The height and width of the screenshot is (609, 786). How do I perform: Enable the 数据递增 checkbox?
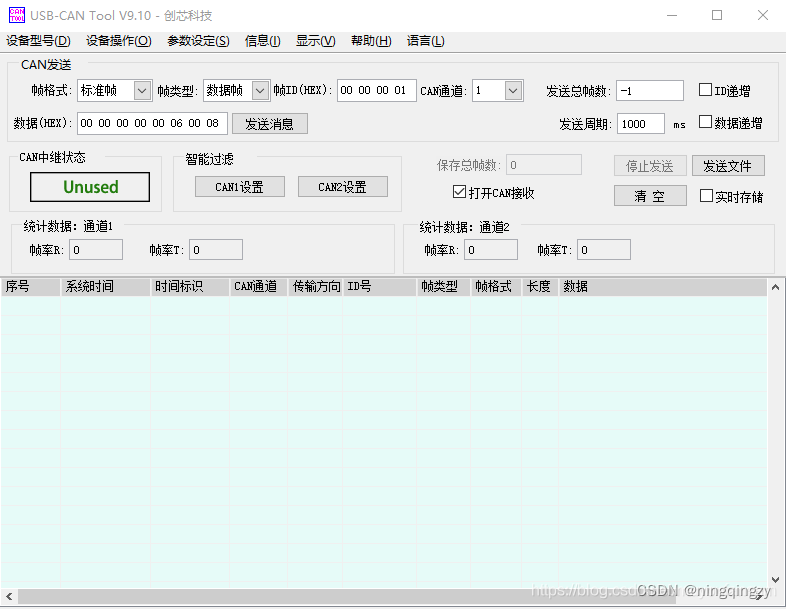coord(705,122)
